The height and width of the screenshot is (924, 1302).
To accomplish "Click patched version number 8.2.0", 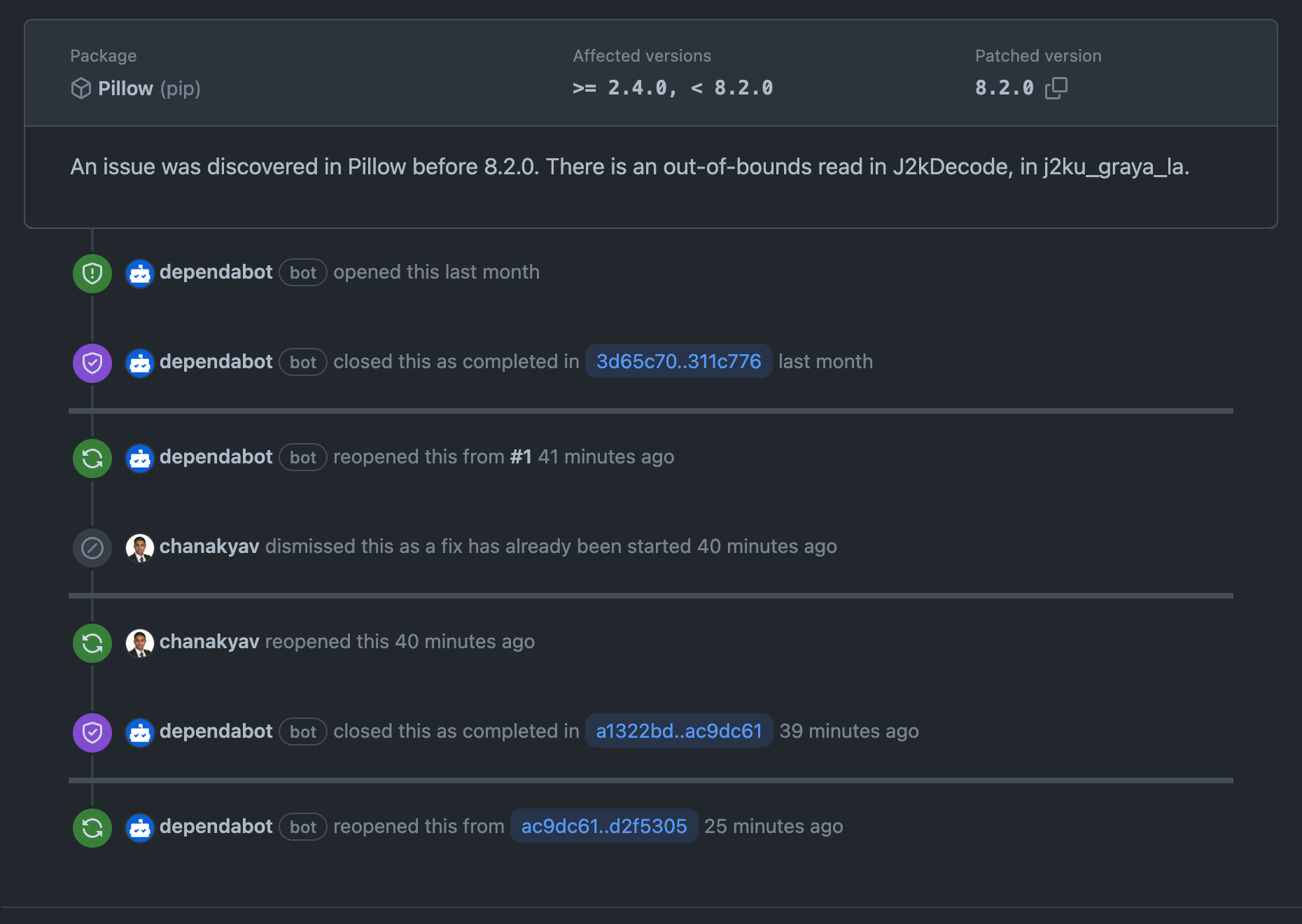I will click(x=1004, y=87).
